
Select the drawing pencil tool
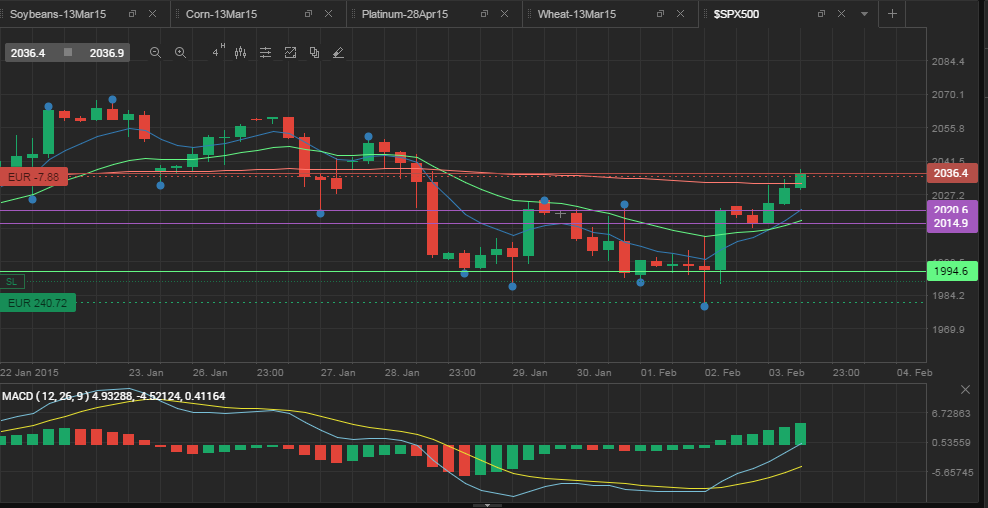(x=338, y=53)
